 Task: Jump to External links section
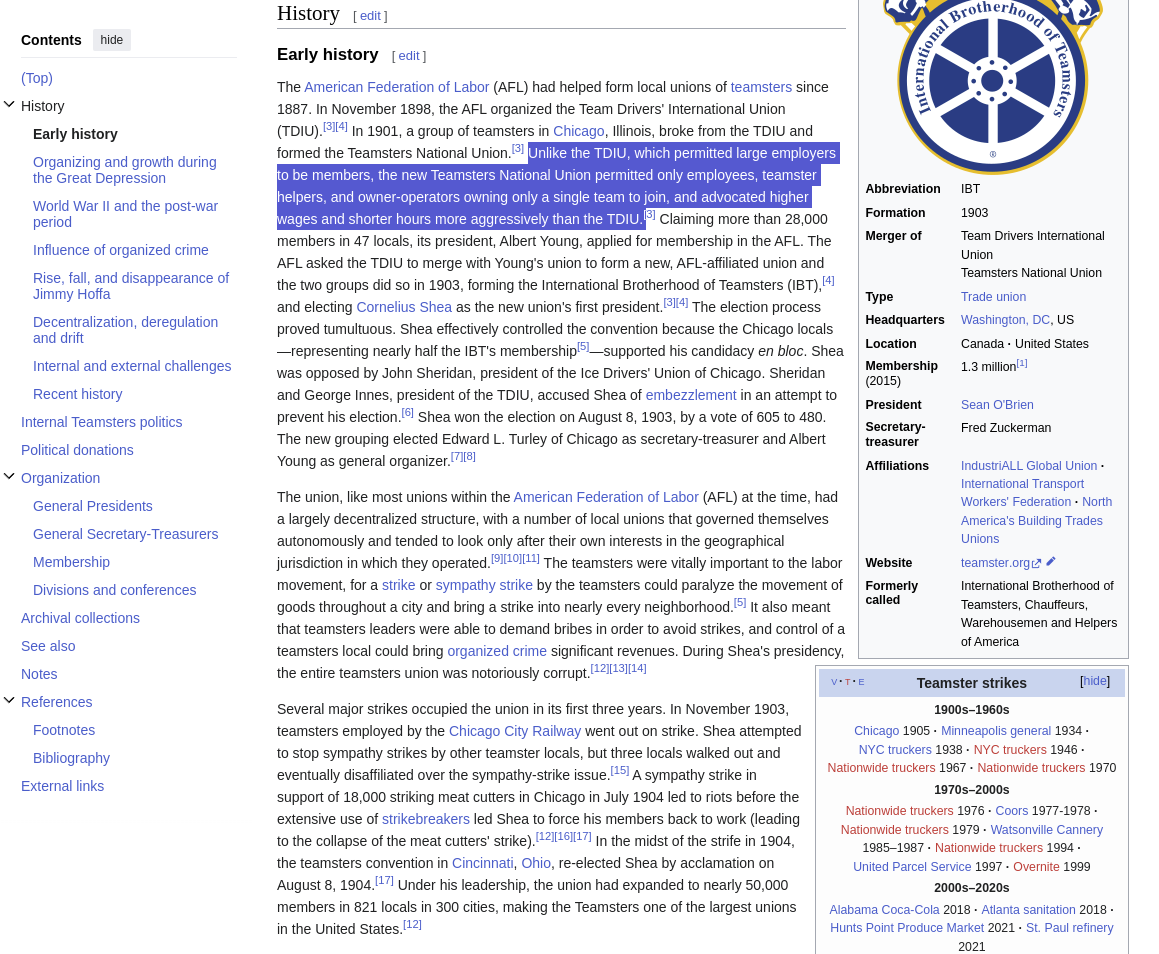pos(63,787)
